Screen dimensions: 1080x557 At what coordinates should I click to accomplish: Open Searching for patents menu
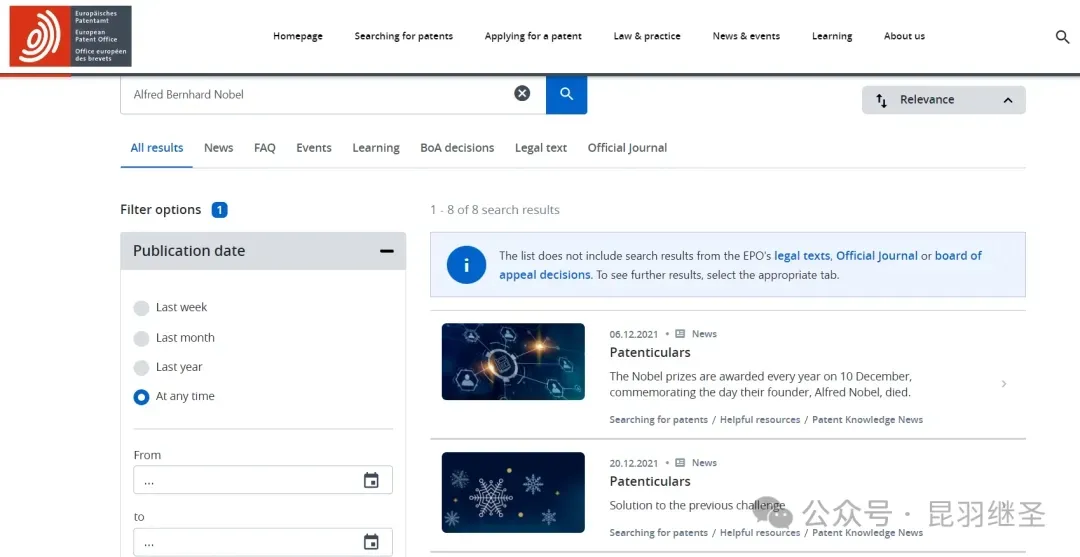[403, 36]
